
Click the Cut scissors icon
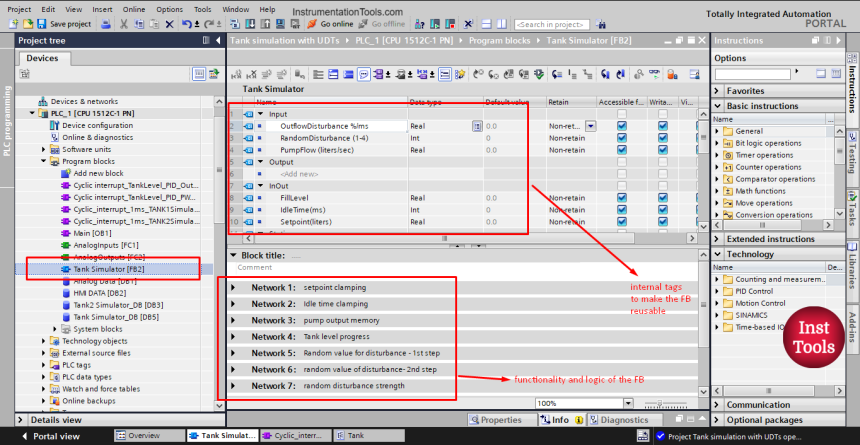124,24
